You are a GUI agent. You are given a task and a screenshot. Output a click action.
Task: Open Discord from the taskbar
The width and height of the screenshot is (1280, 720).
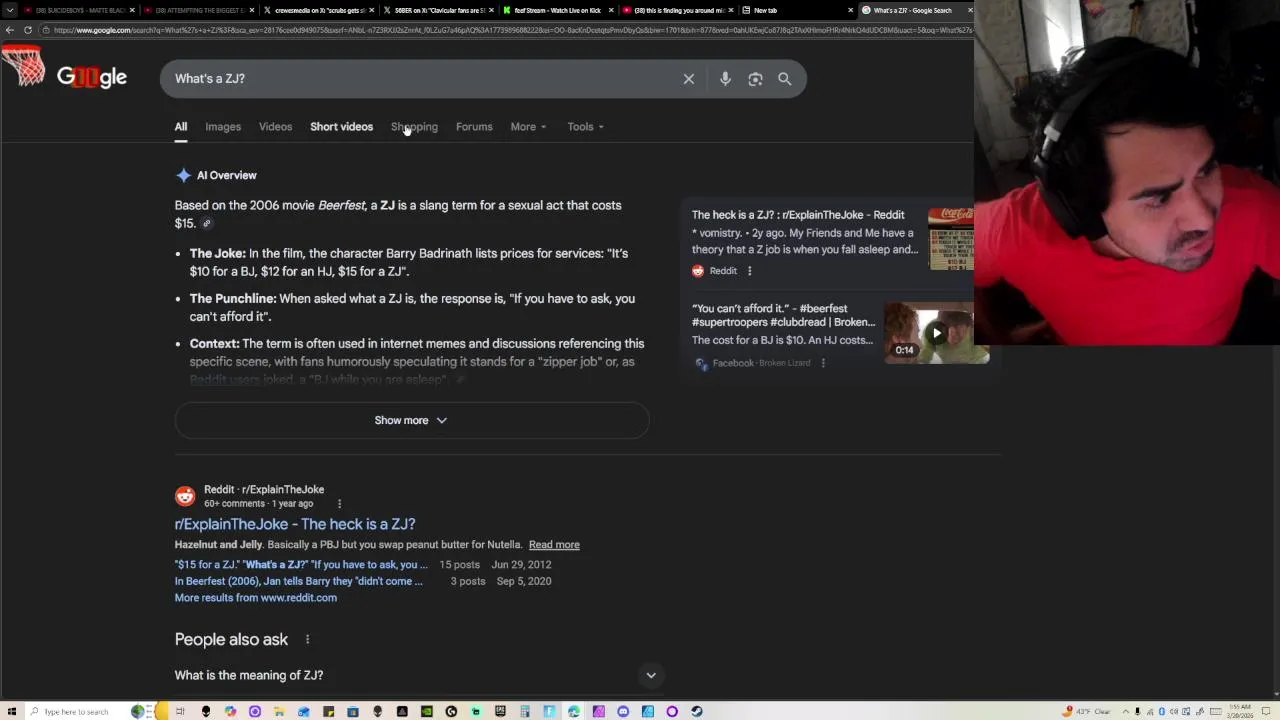tap(623, 711)
